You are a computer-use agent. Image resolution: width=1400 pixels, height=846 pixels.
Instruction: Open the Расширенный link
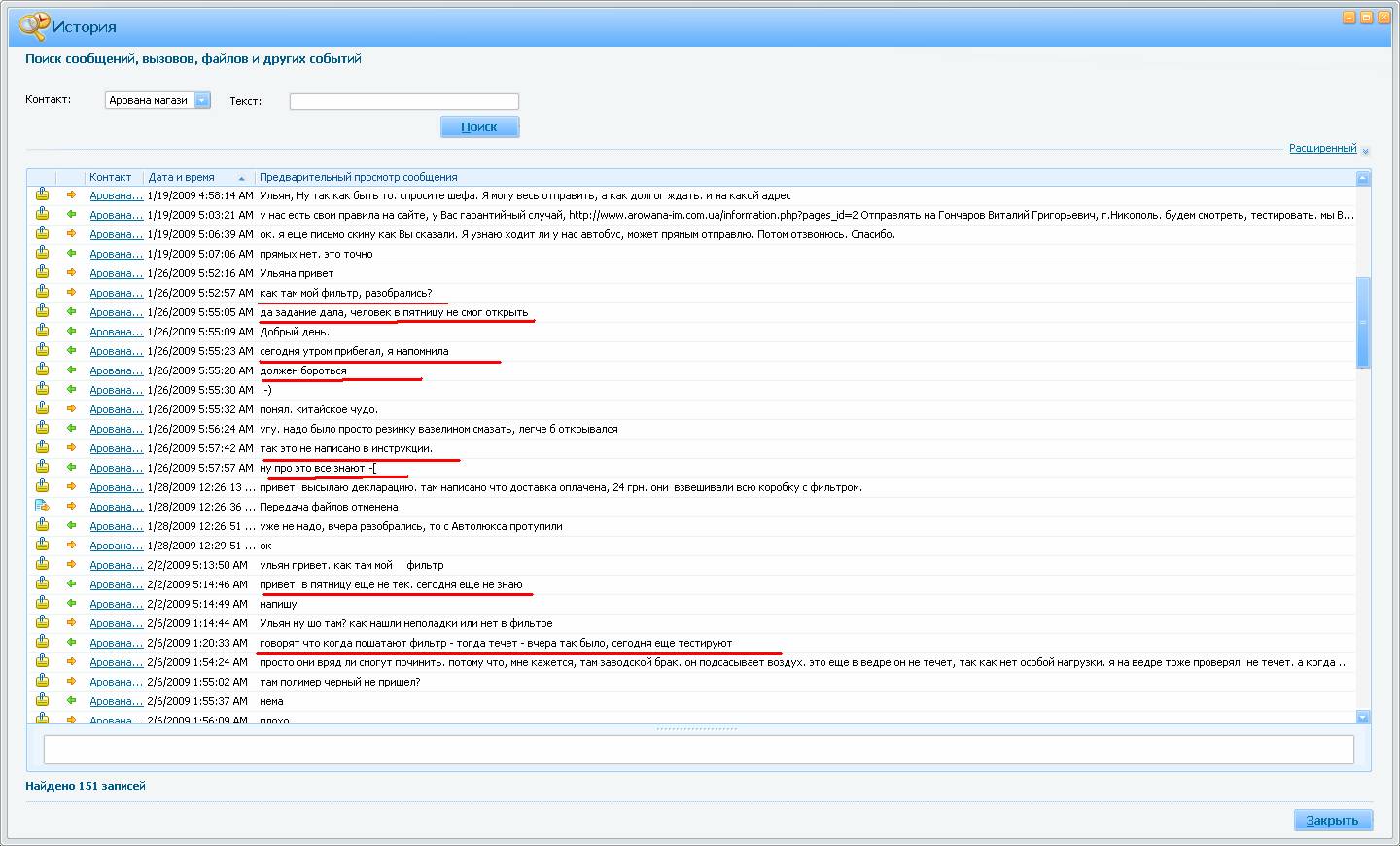[1322, 148]
